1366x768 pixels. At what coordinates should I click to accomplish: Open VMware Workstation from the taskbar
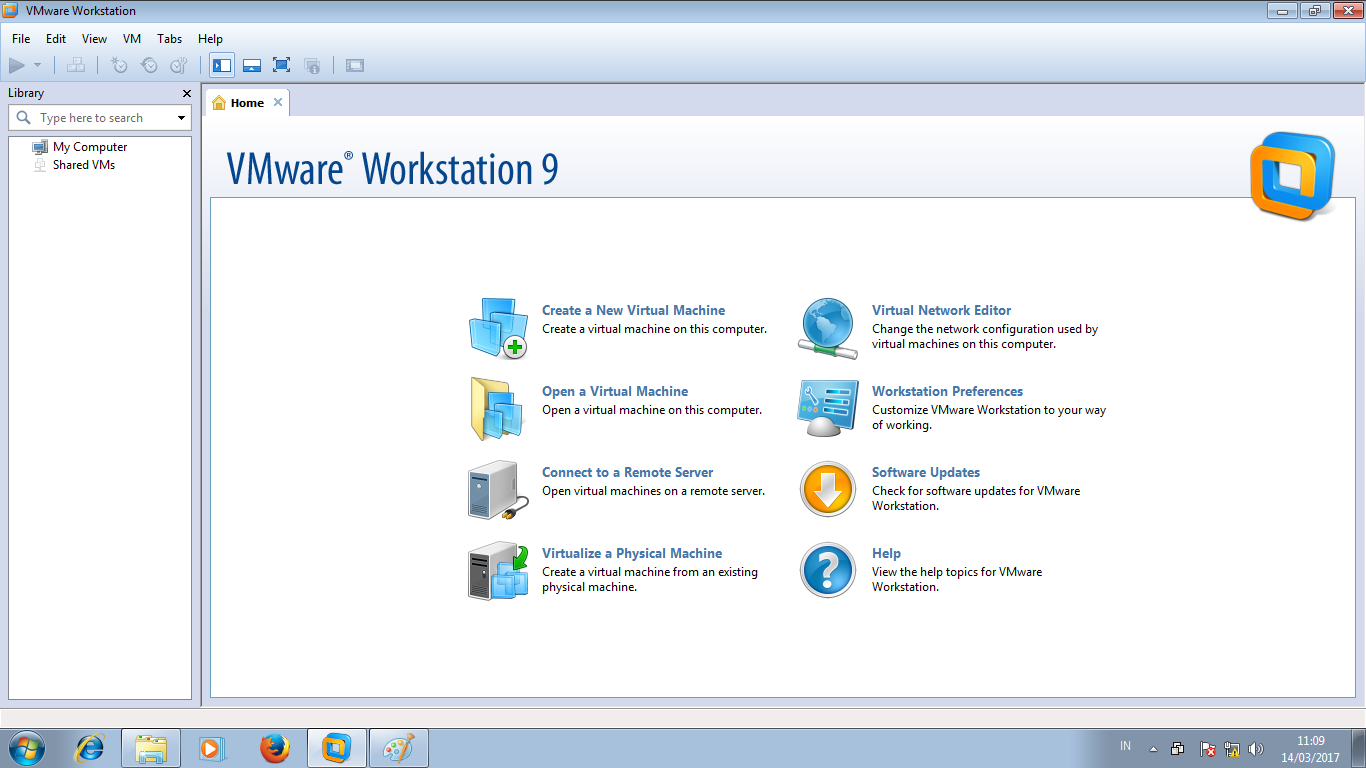point(336,747)
